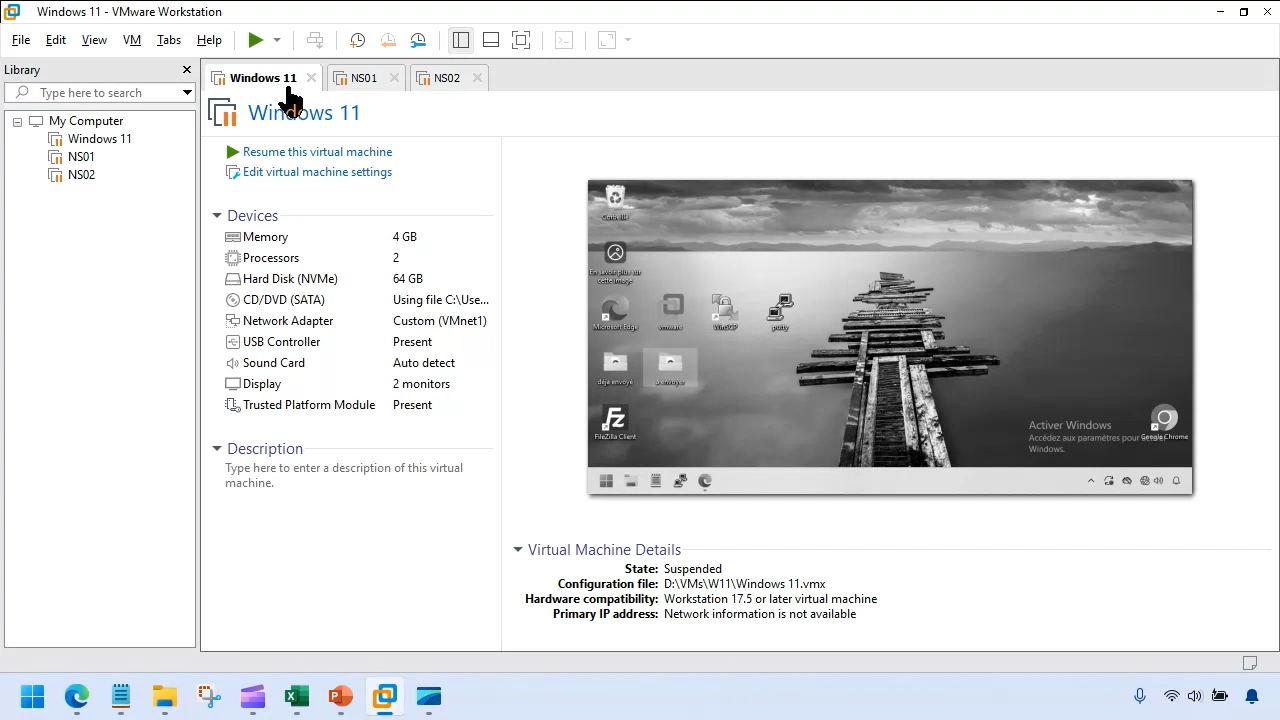
Task: Revert the VM to its snapshot
Action: click(388, 40)
